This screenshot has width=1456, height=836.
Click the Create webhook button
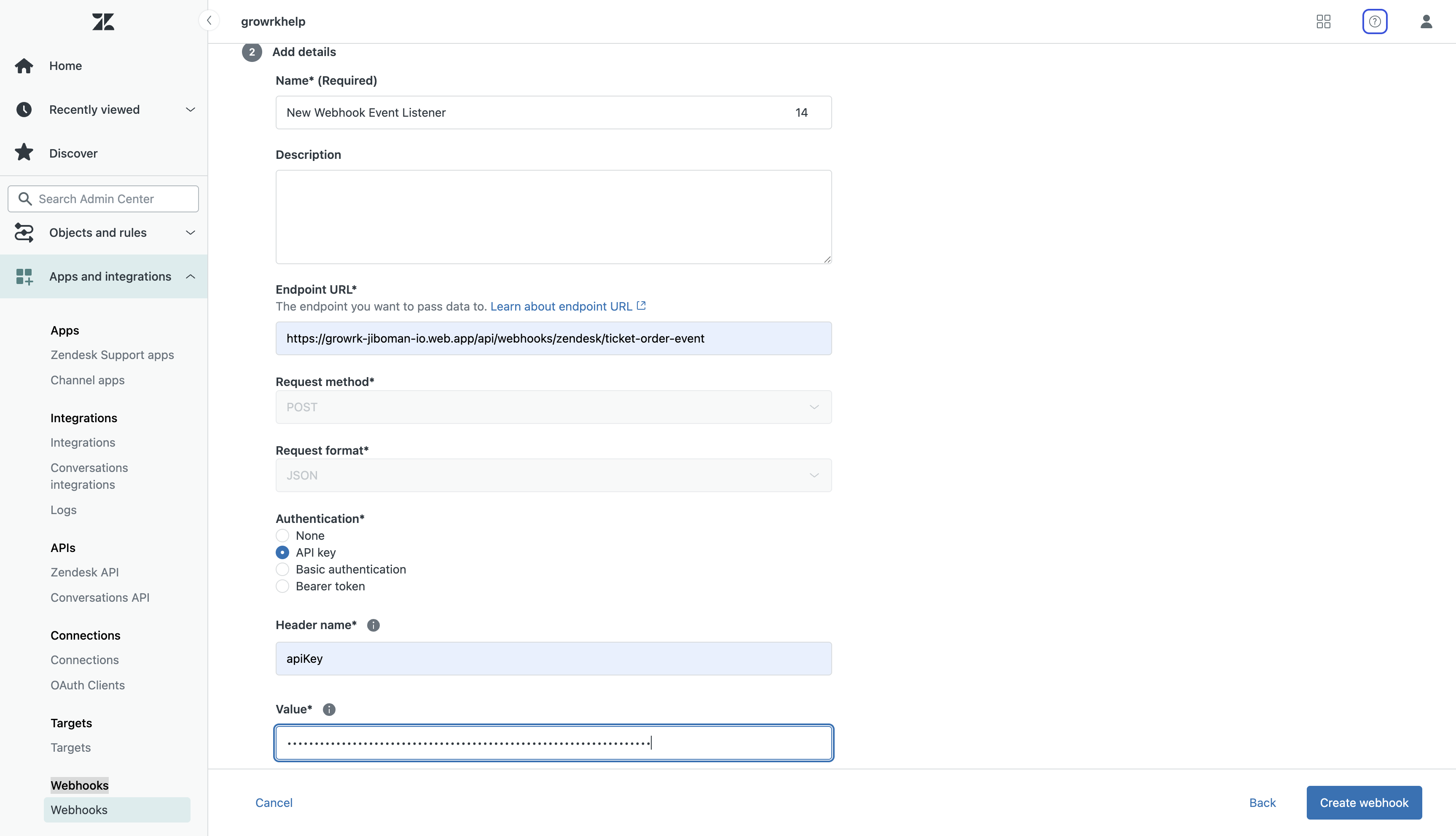(x=1364, y=802)
